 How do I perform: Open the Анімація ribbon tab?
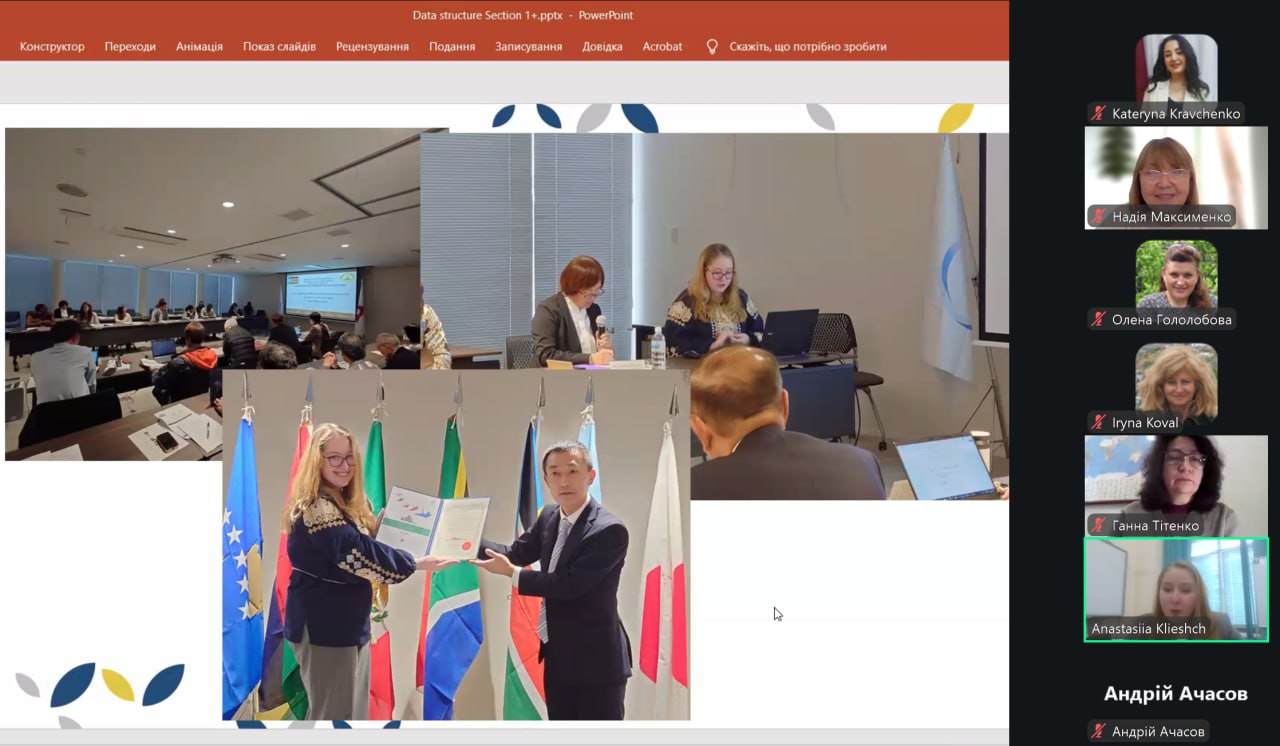pyautogui.click(x=199, y=46)
